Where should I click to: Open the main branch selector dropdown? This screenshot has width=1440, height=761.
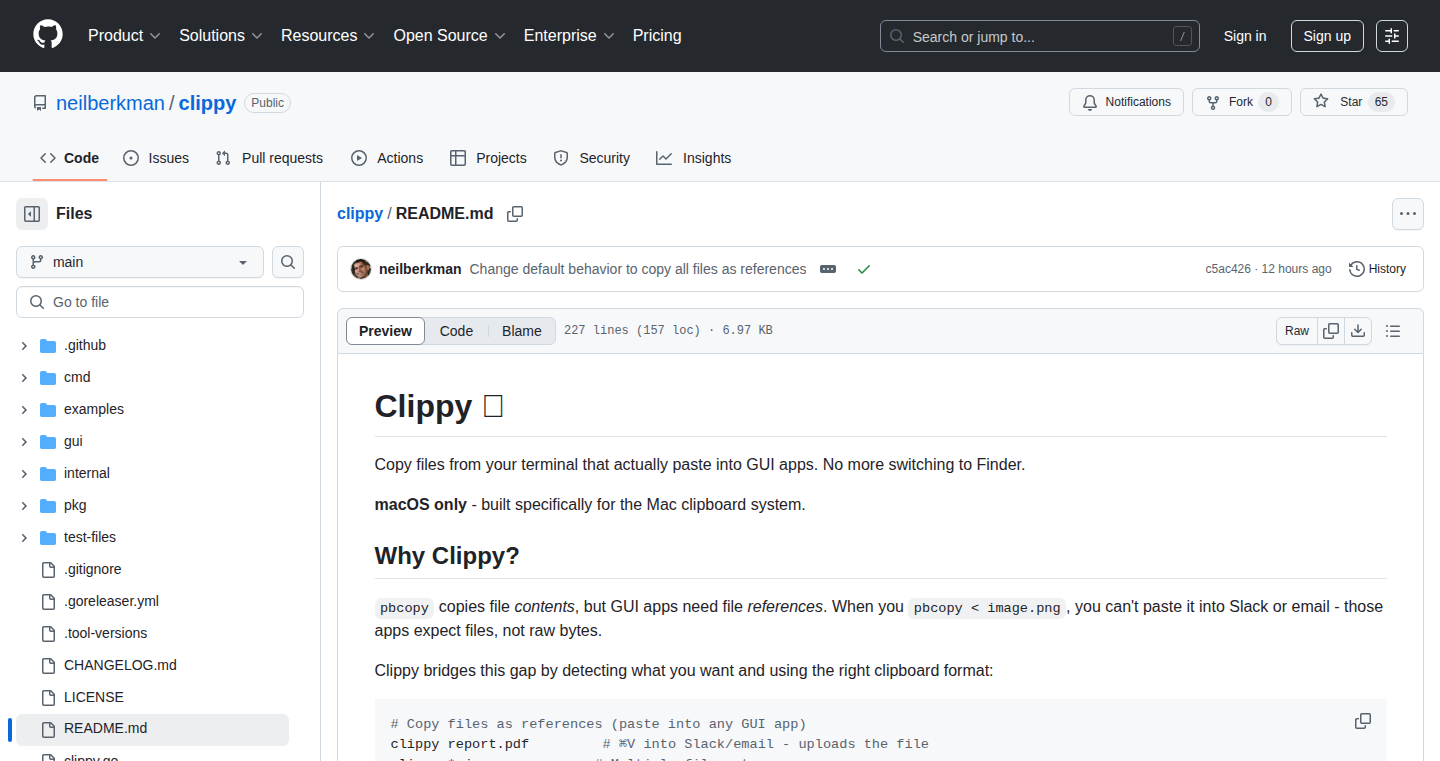click(x=140, y=262)
